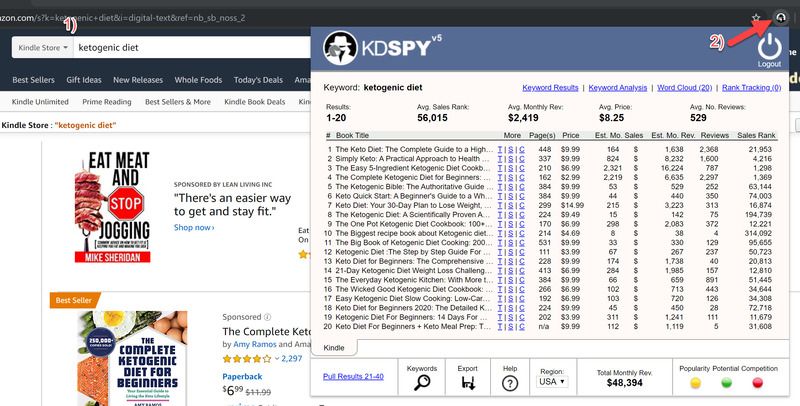Open Best Sellers in Amazon nav
800x406 pixels.
click(33, 80)
